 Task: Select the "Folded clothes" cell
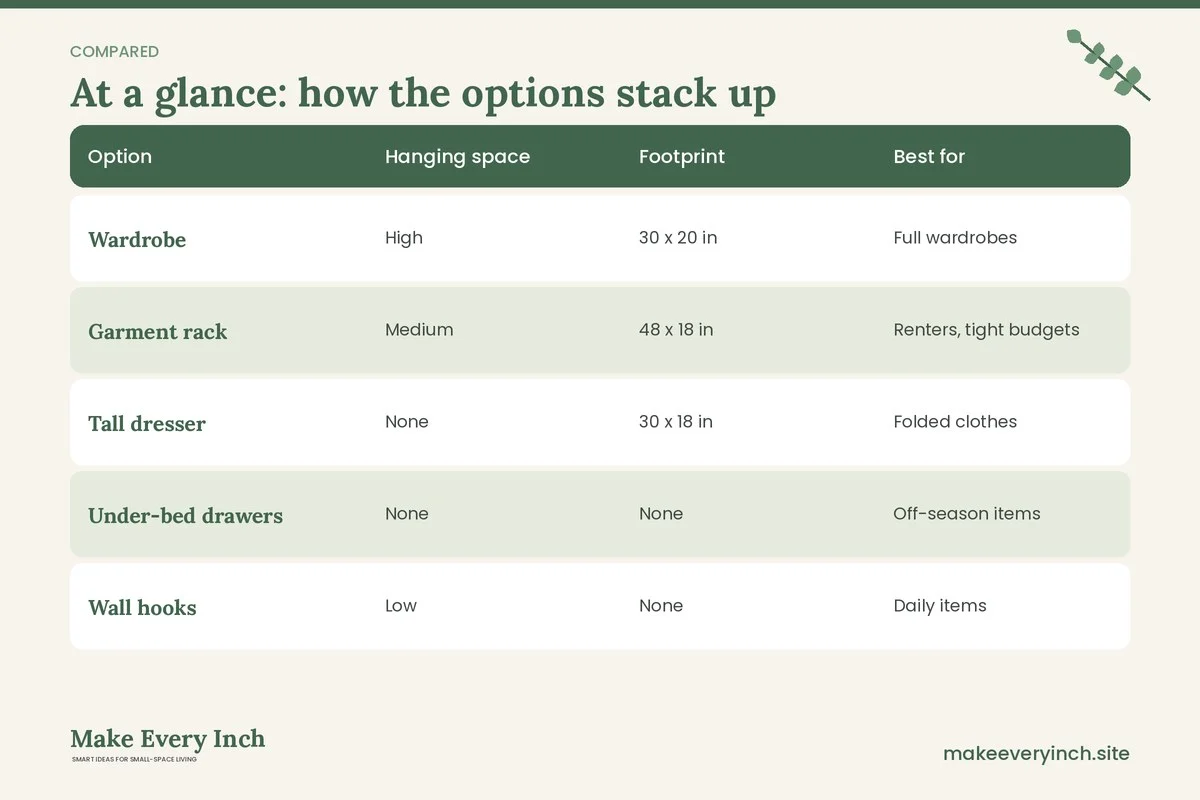pyautogui.click(x=955, y=422)
